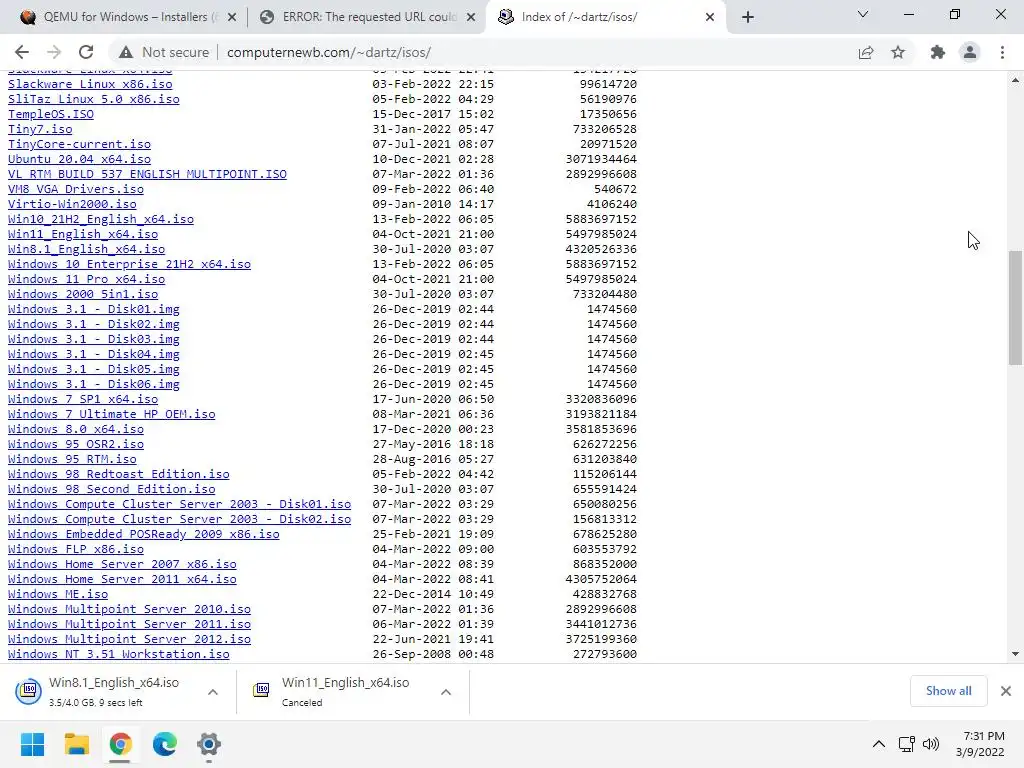Viewport: 1024px width, 768px height.
Task: Click the forward navigation arrow
Action: (x=54, y=52)
